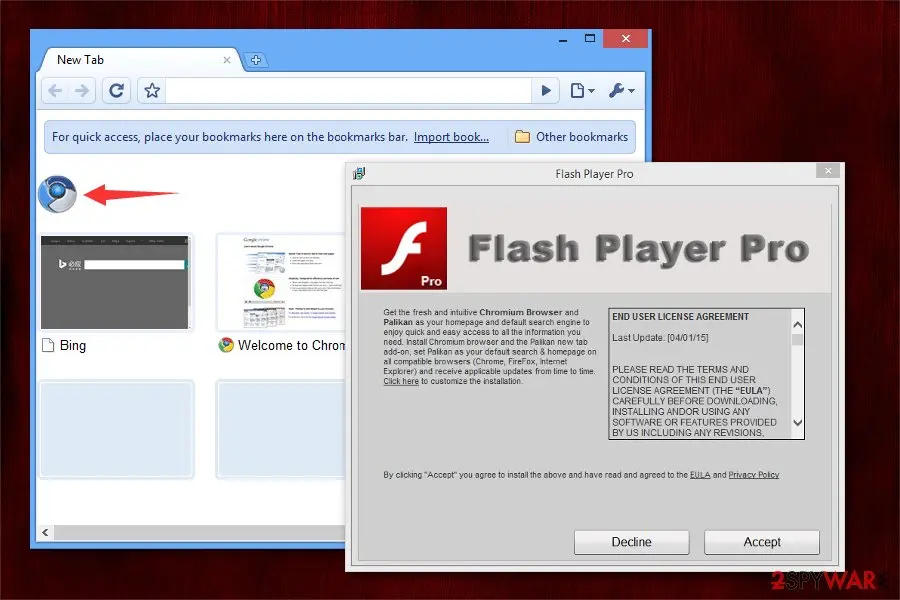Open the Other bookmarks folder
900x600 pixels.
tap(571, 137)
